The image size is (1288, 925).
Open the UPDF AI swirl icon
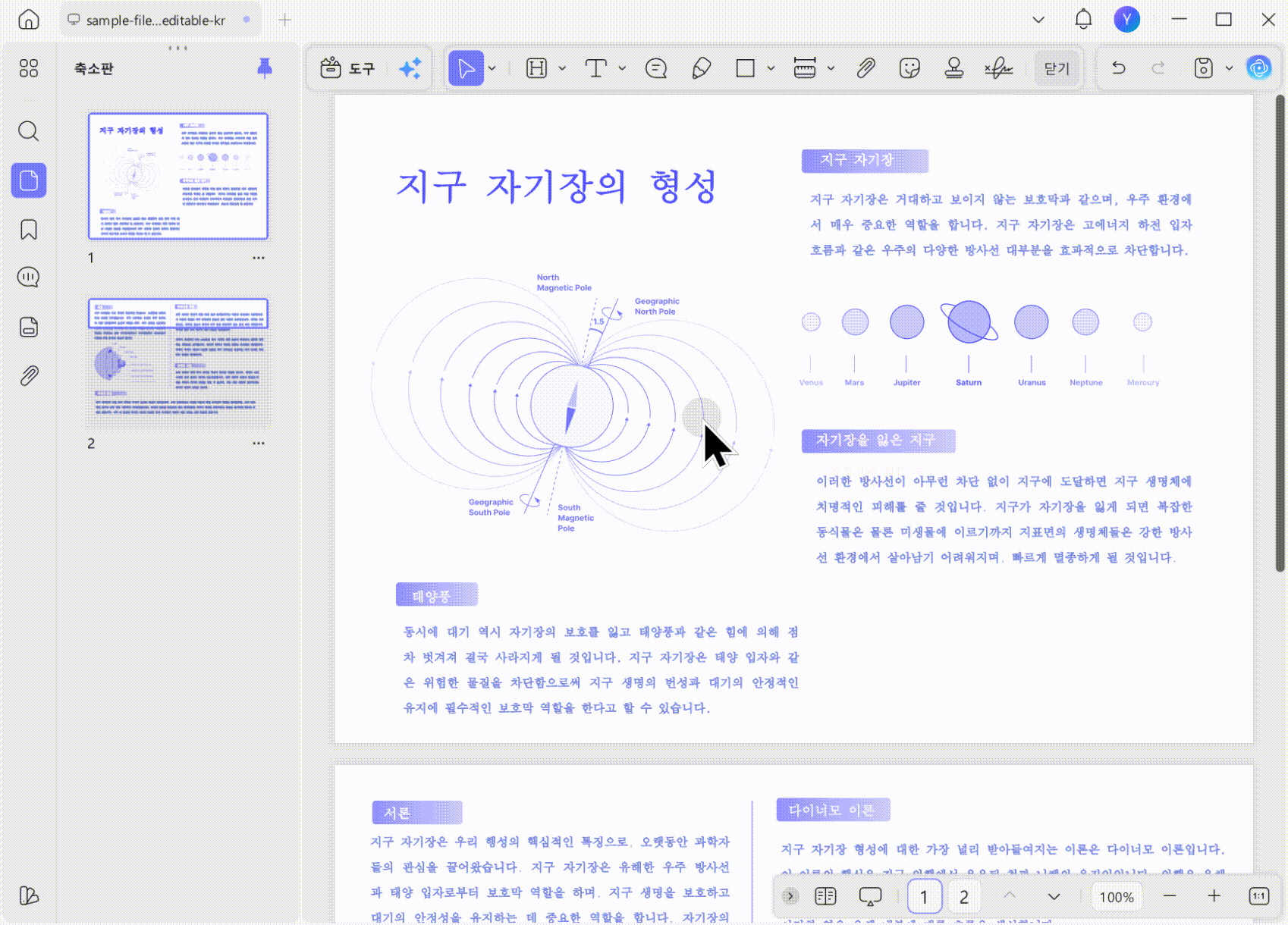(1259, 68)
